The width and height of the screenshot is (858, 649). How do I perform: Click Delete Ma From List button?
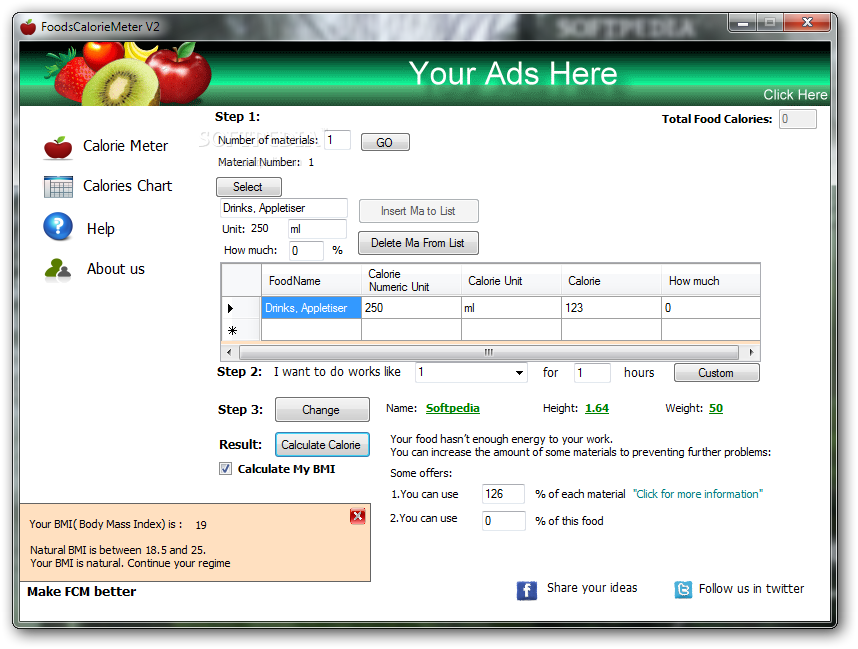(x=419, y=243)
